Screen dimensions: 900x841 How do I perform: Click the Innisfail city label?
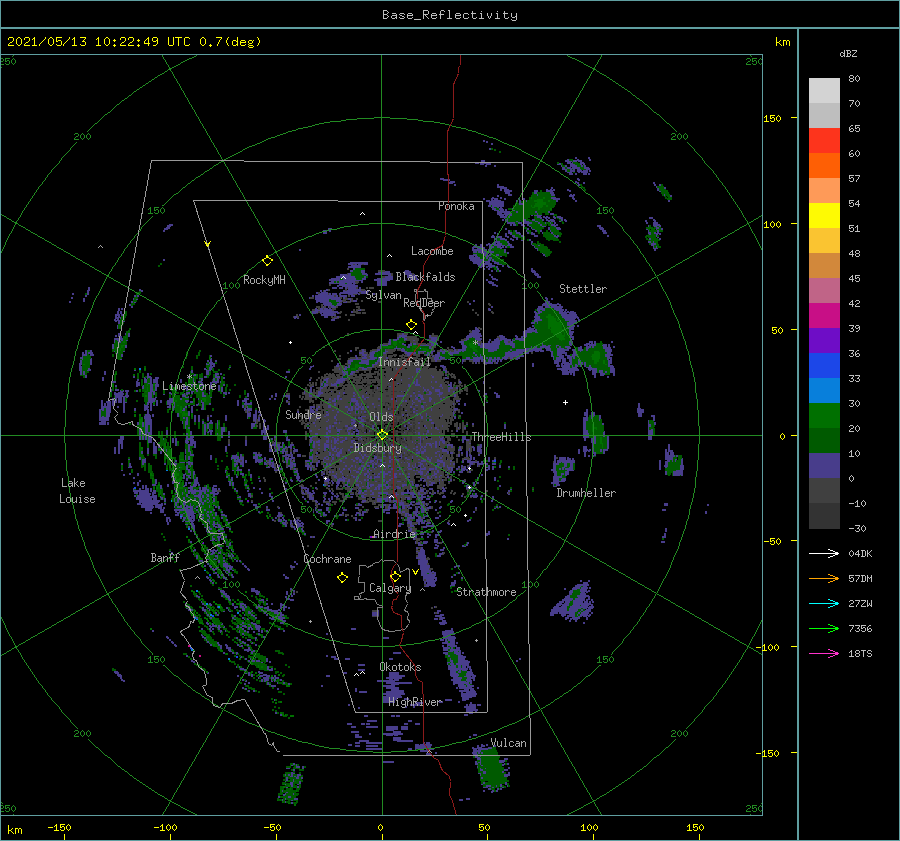(x=404, y=362)
